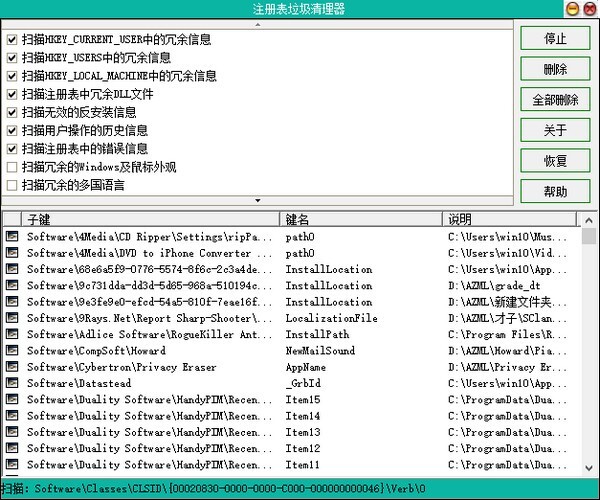Toggle the scan redundant DLL files checkbox
600x500 pixels.
12,94
